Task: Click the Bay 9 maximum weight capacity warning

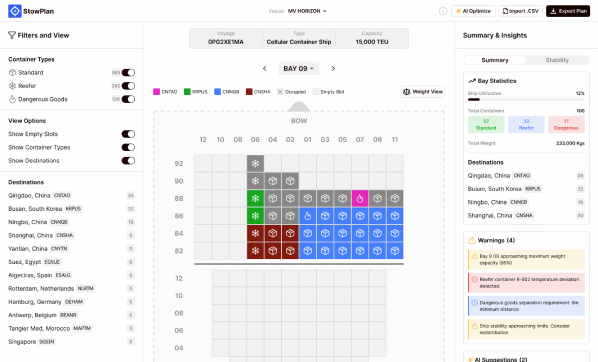Action: 526,259
